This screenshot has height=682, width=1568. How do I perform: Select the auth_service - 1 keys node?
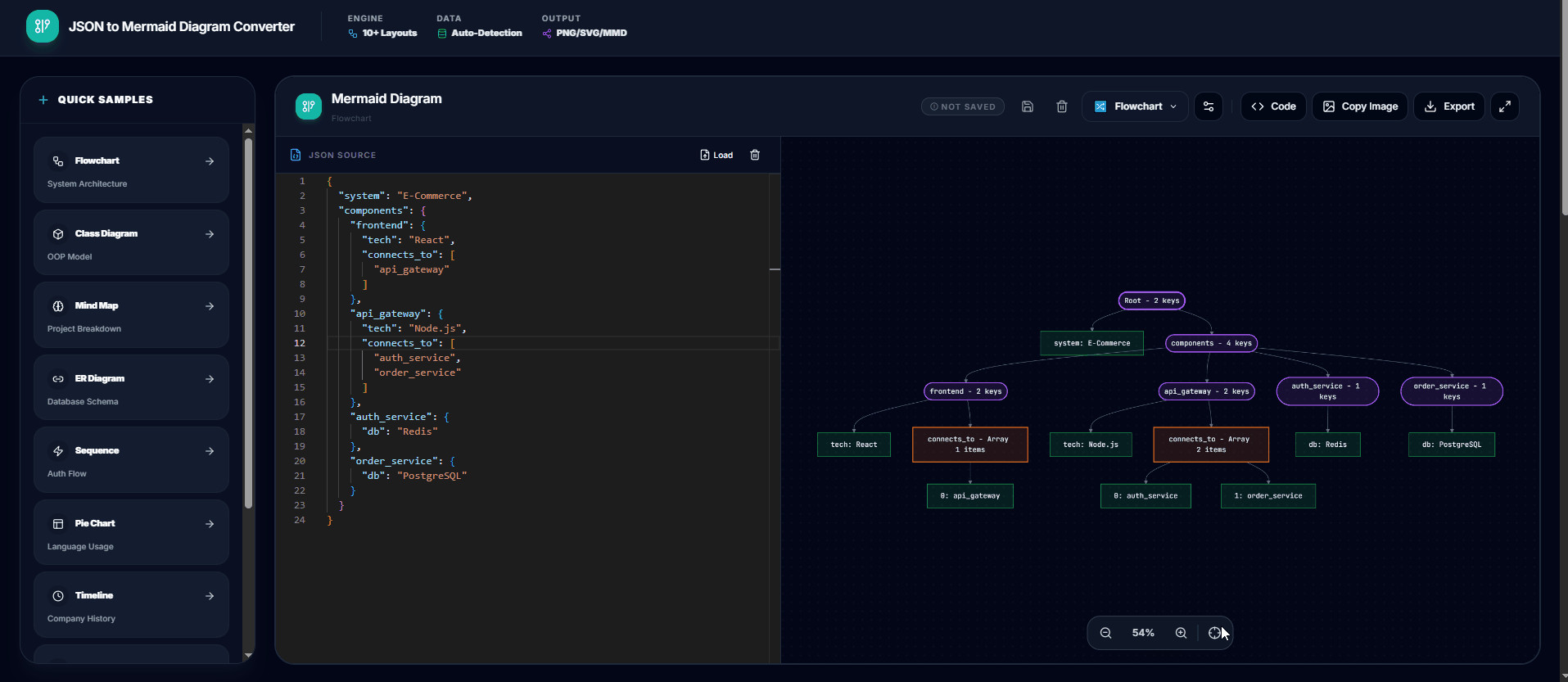pos(1327,391)
